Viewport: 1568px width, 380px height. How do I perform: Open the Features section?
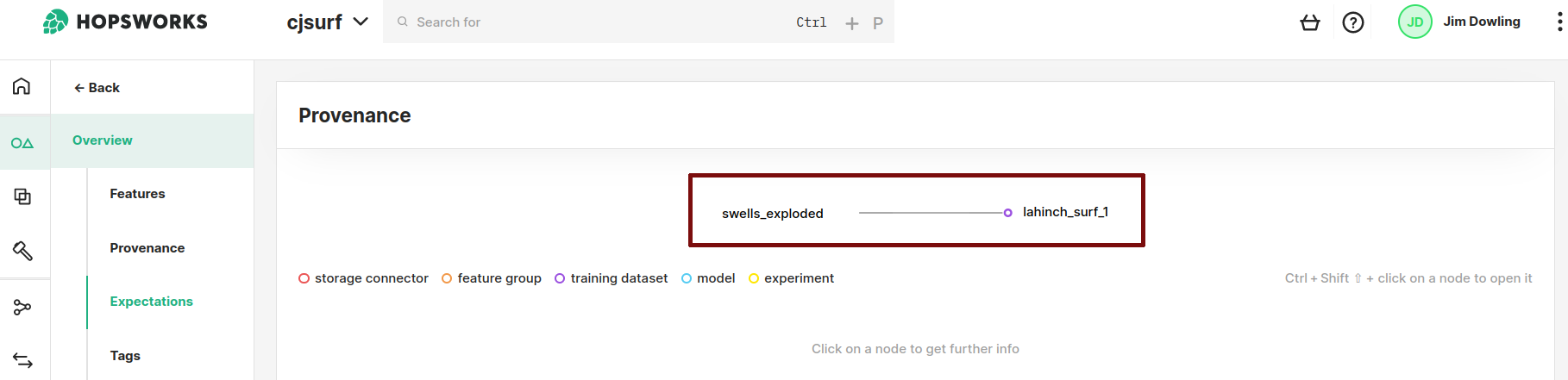tap(137, 194)
